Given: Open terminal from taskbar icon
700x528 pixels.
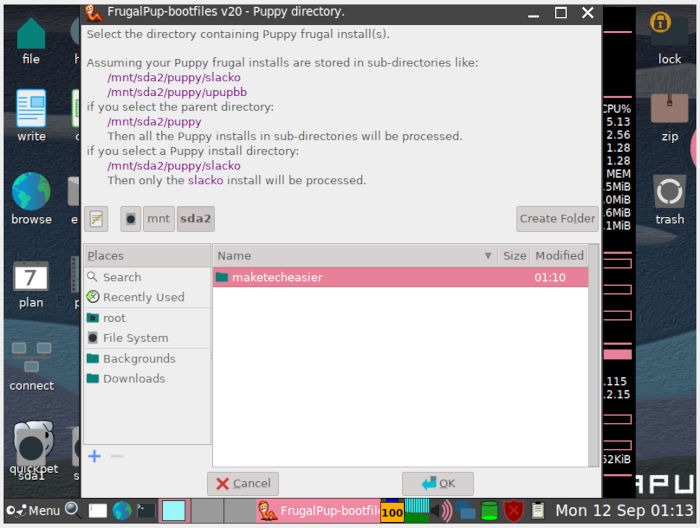Looking at the screenshot, I should (146, 511).
